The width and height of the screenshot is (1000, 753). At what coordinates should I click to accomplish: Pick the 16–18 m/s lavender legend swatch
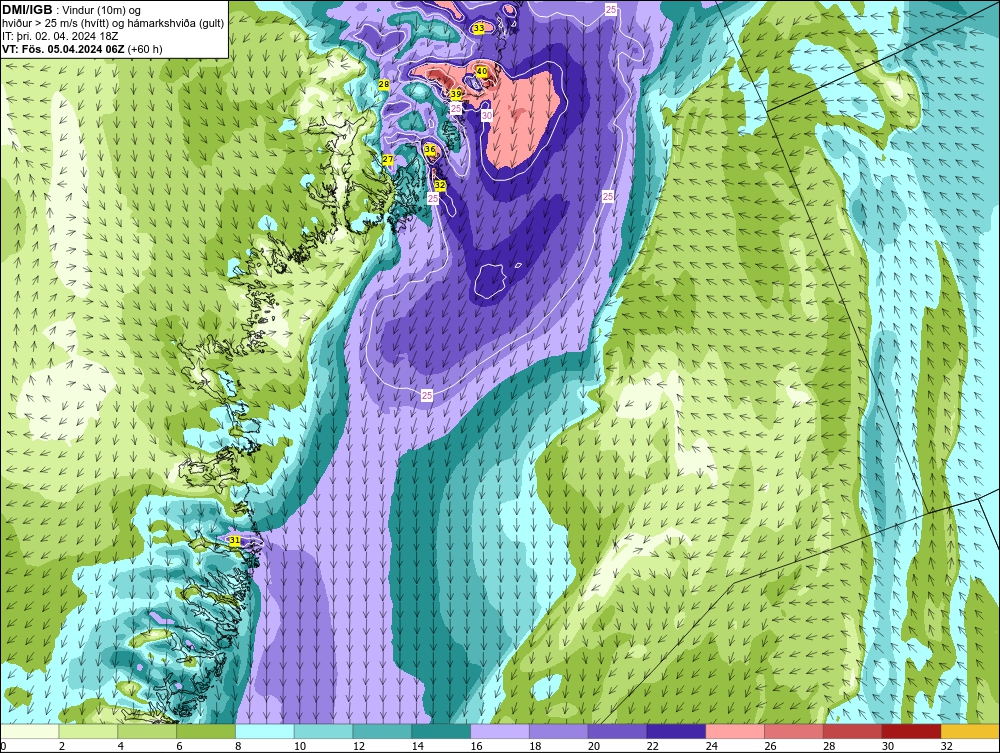(x=500, y=731)
